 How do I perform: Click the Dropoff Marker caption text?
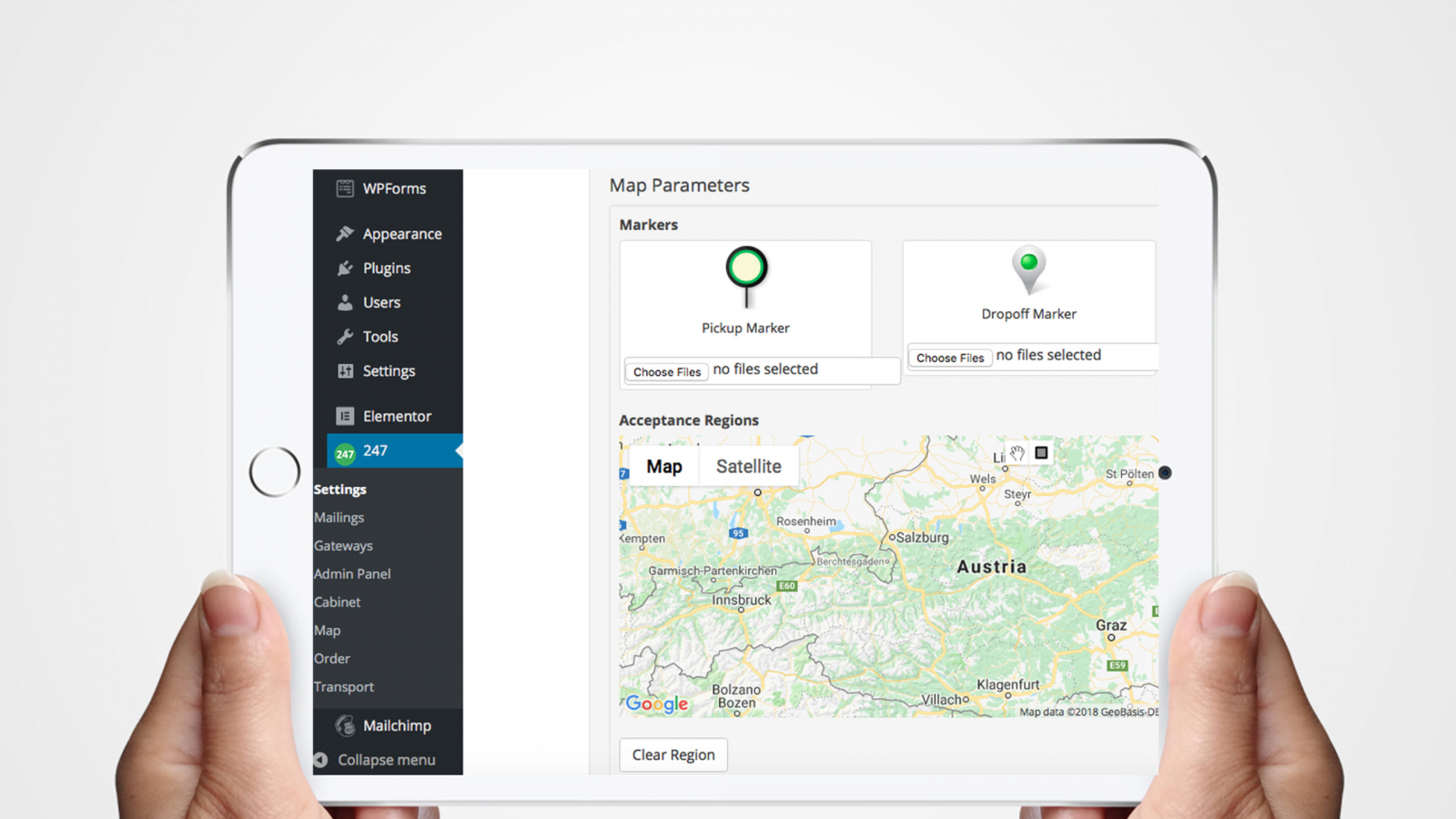(1029, 314)
